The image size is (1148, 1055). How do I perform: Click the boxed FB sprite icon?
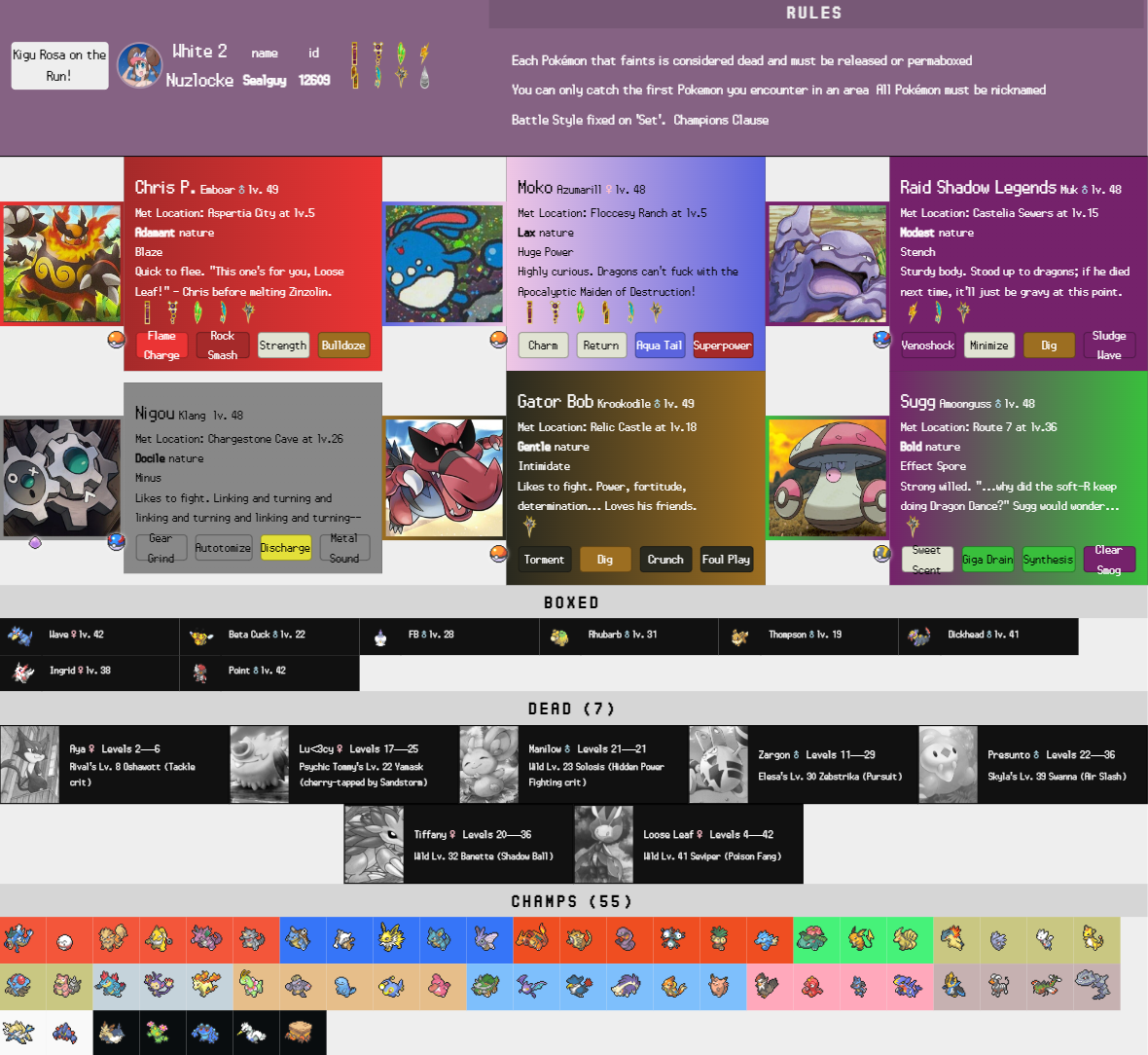380,637
